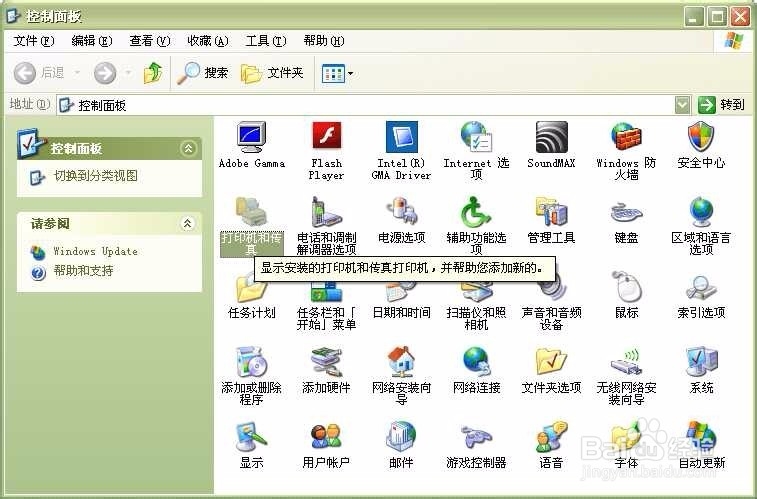Open 任务栏和「开始」菜单 icon
Image resolution: width=757 pixels, height=499 pixels.
(x=326, y=291)
